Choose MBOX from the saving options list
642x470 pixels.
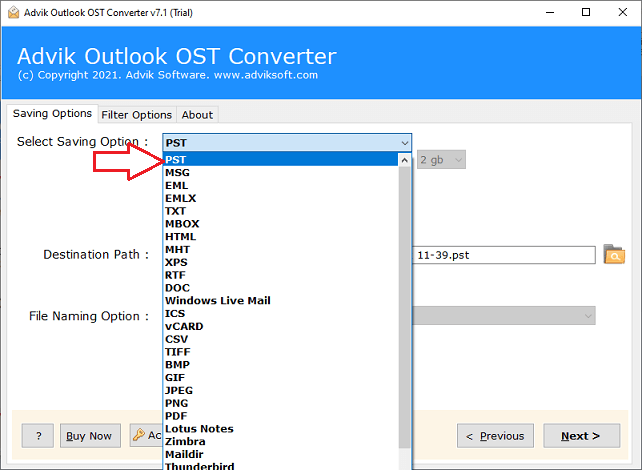coord(182,224)
